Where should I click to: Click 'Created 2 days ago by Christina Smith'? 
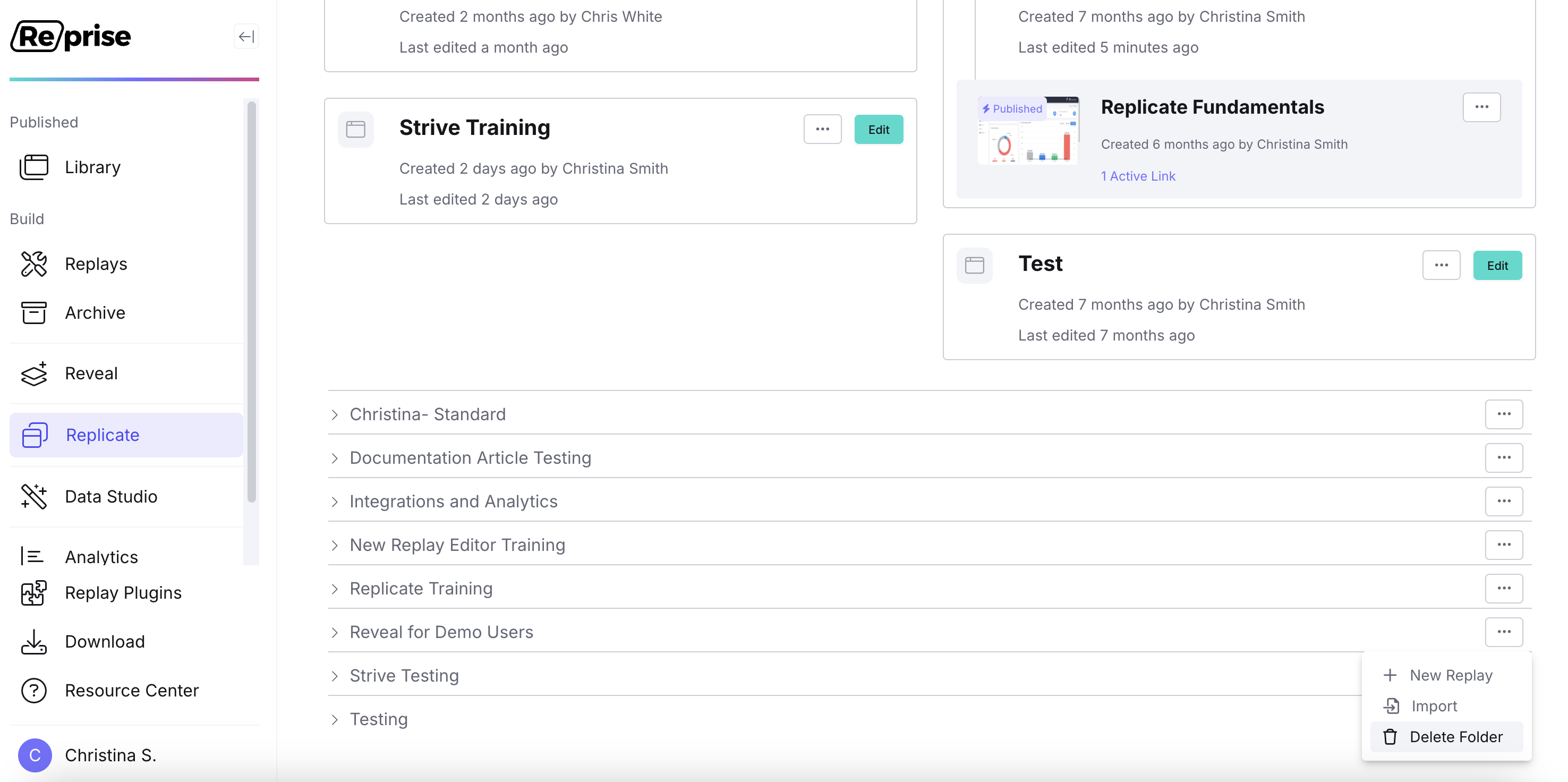tap(533, 168)
